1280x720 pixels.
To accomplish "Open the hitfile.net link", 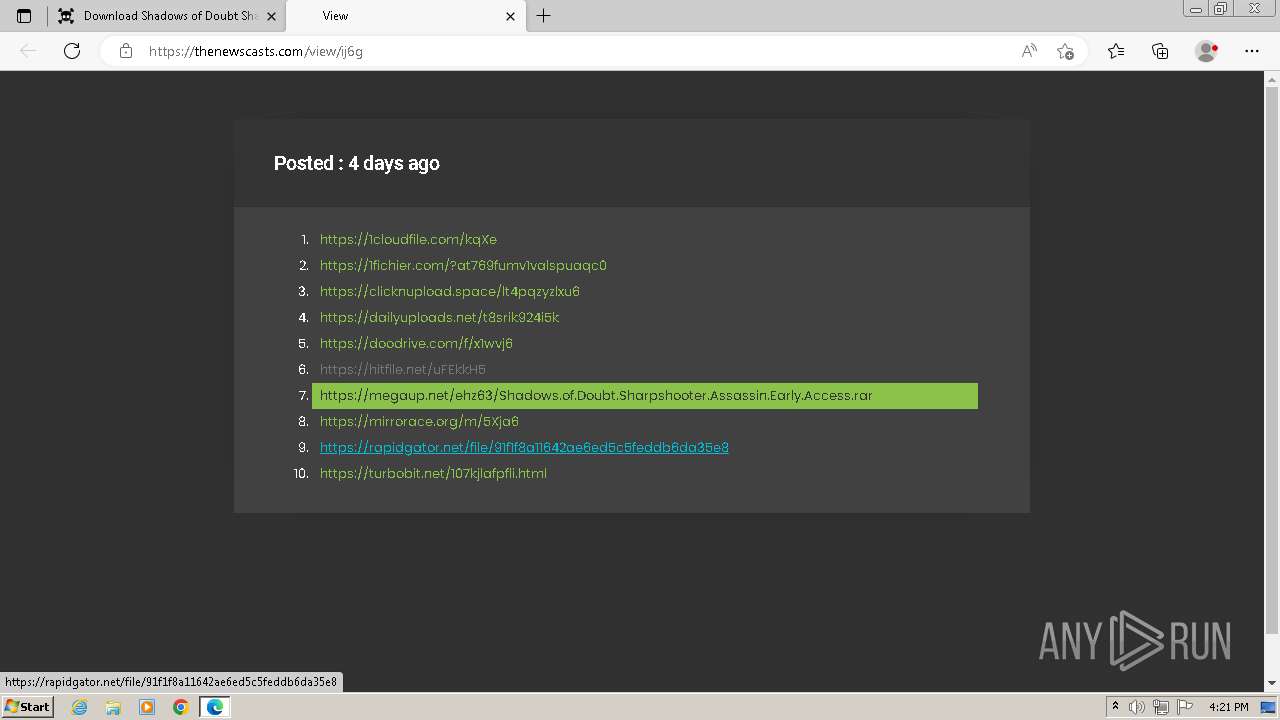I will pos(403,370).
